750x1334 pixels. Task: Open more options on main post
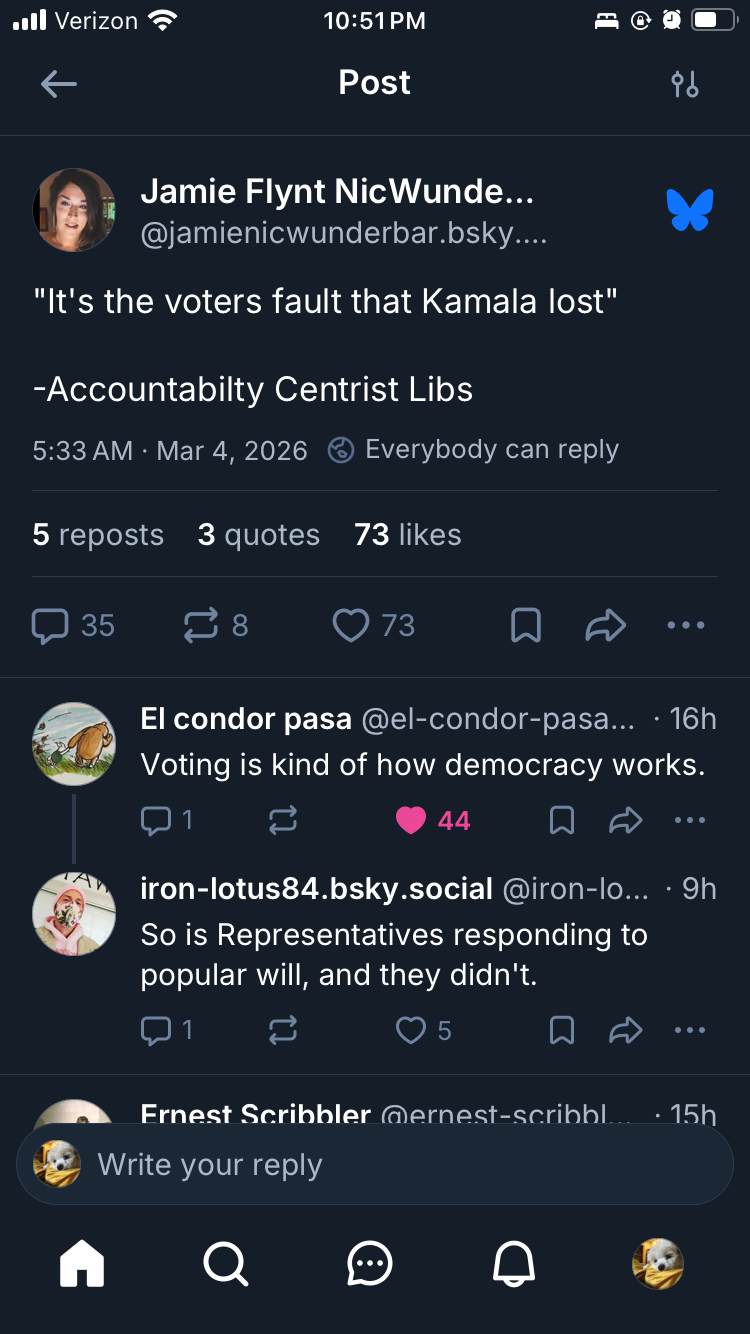pos(686,626)
